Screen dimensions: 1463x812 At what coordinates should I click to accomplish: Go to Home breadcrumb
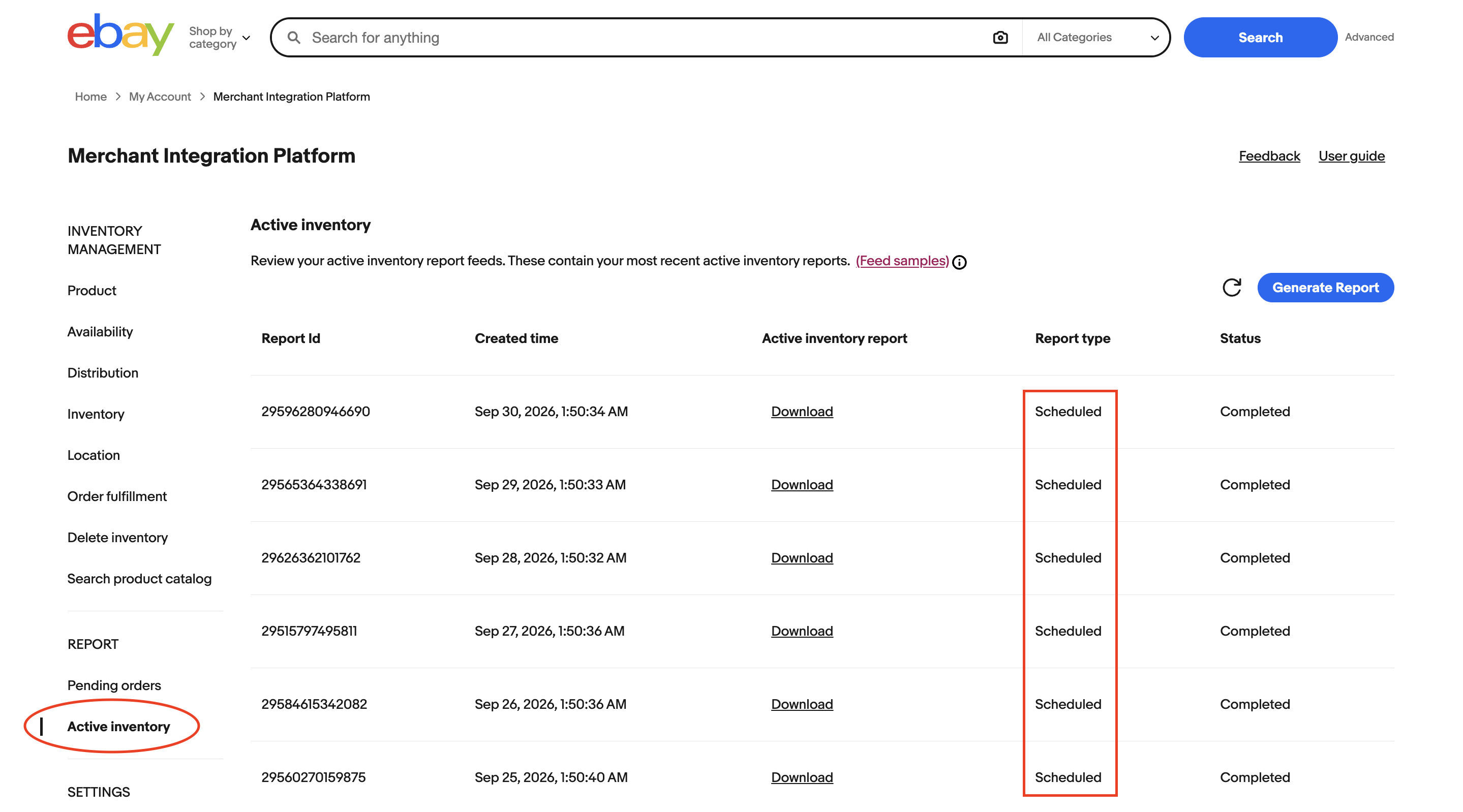(91, 97)
